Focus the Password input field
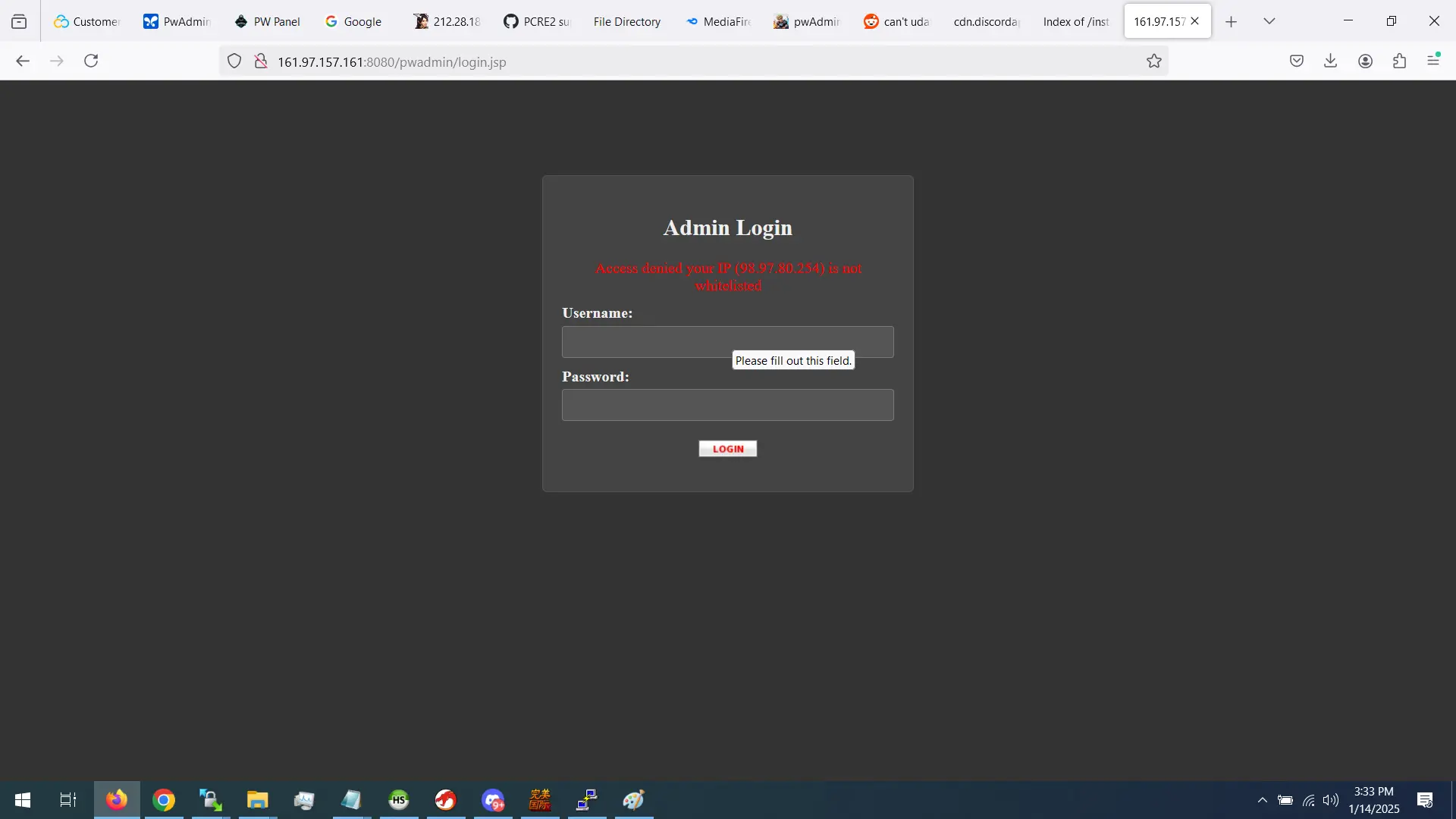The height and width of the screenshot is (819, 1456). coord(728,405)
